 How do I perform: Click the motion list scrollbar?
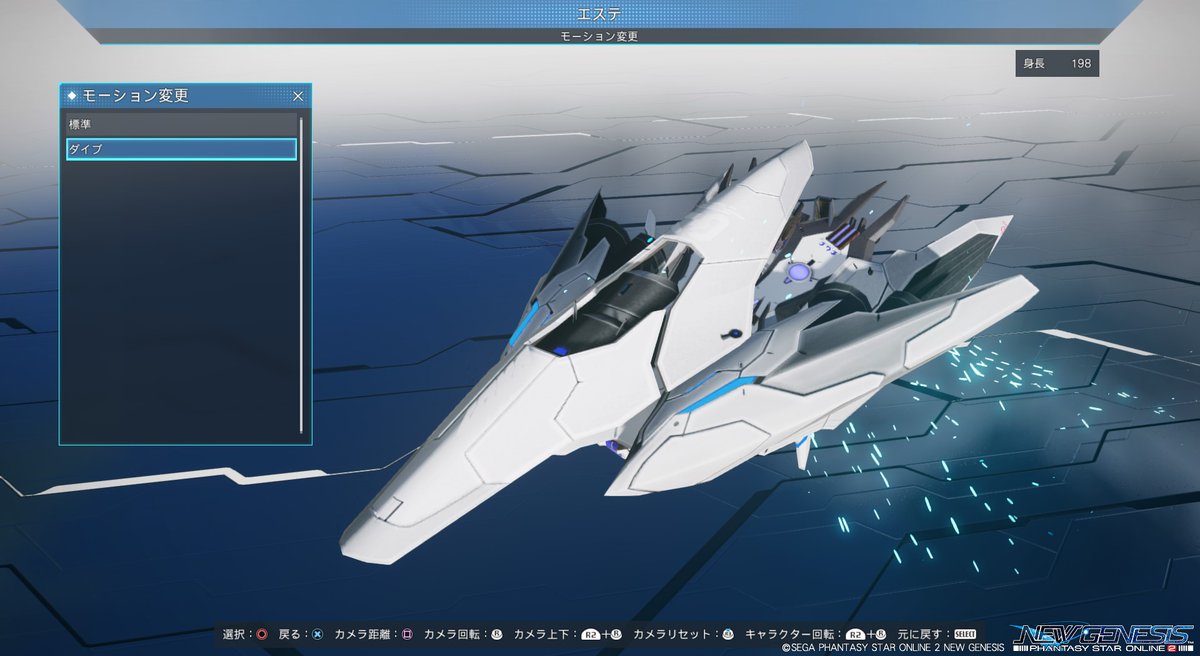(301, 274)
